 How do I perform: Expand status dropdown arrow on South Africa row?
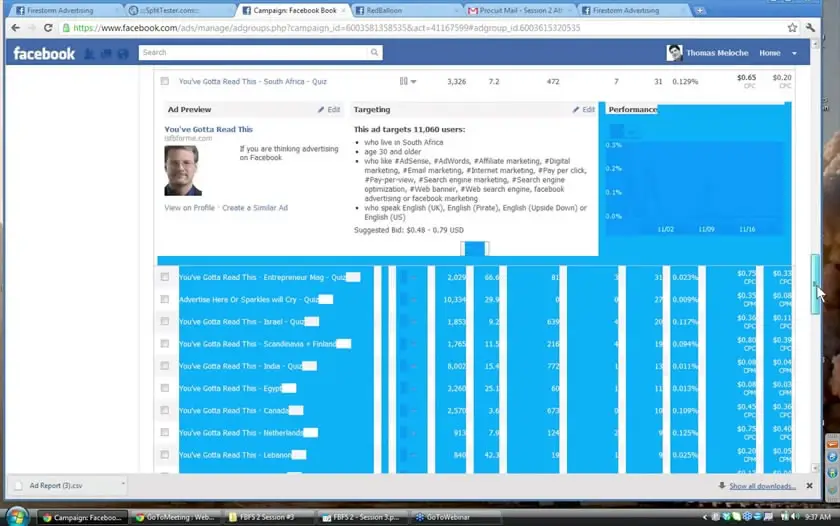click(x=414, y=82)
